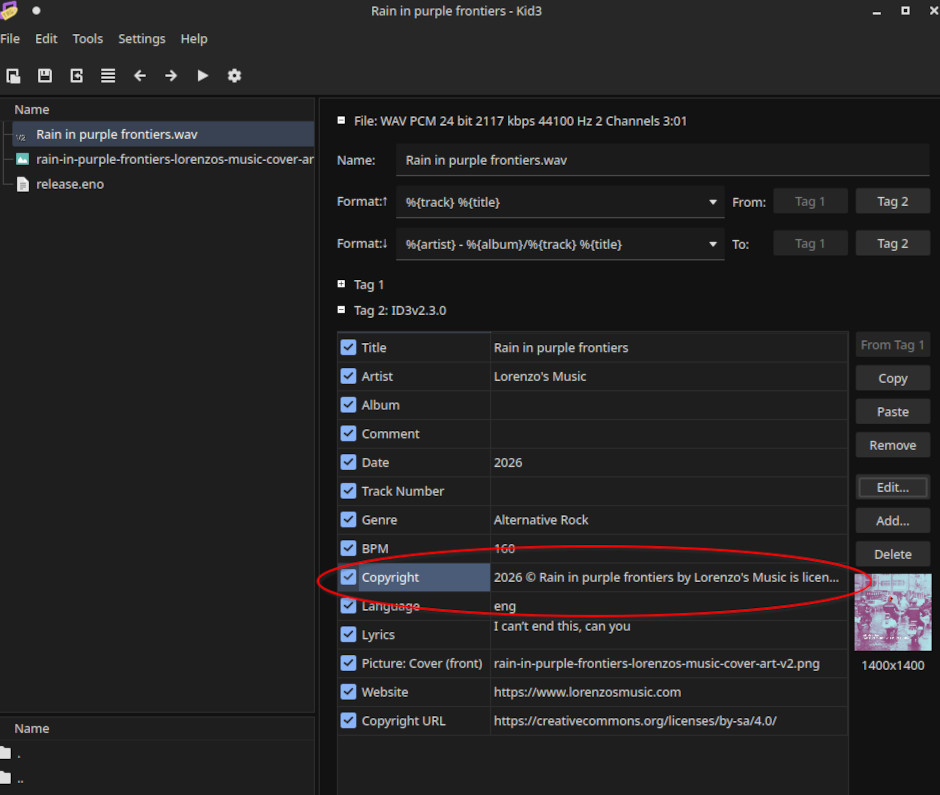This screenshot has width=940, height=795.
Task: Expand the Tag 1 section
Action: (x=341, y=284)
